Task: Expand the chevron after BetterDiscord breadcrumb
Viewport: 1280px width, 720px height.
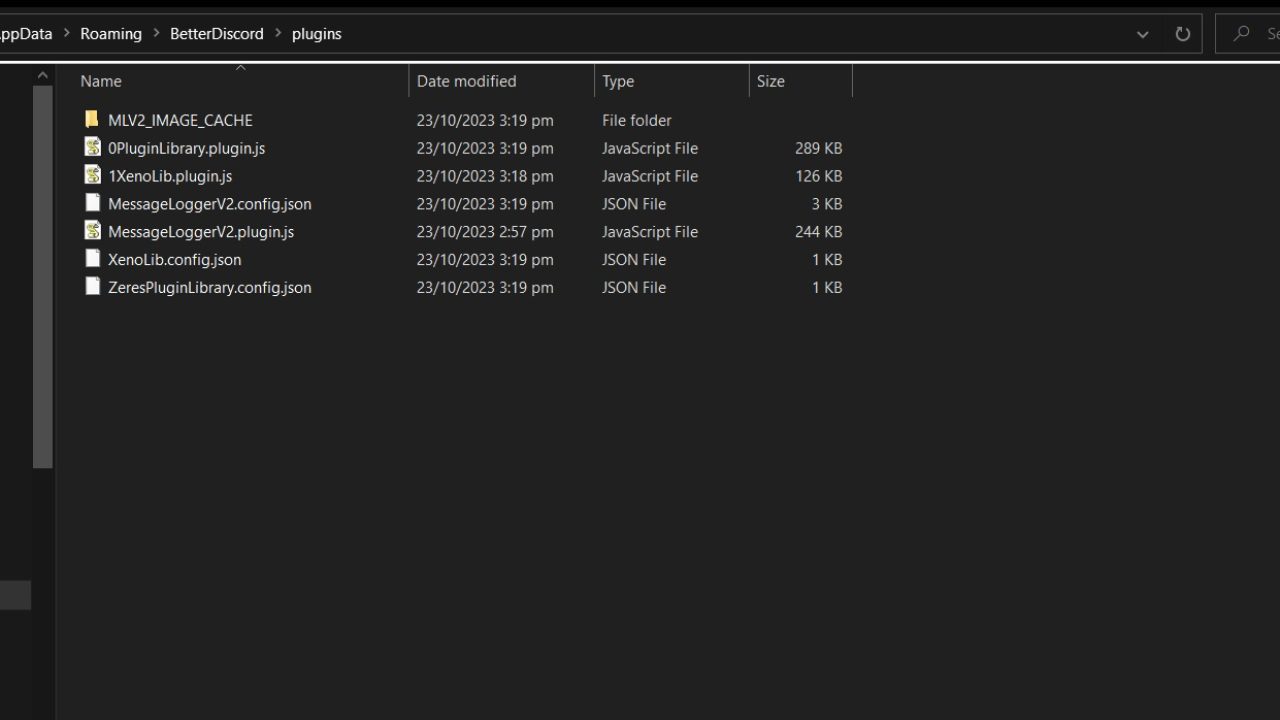Action: (278, 34)
